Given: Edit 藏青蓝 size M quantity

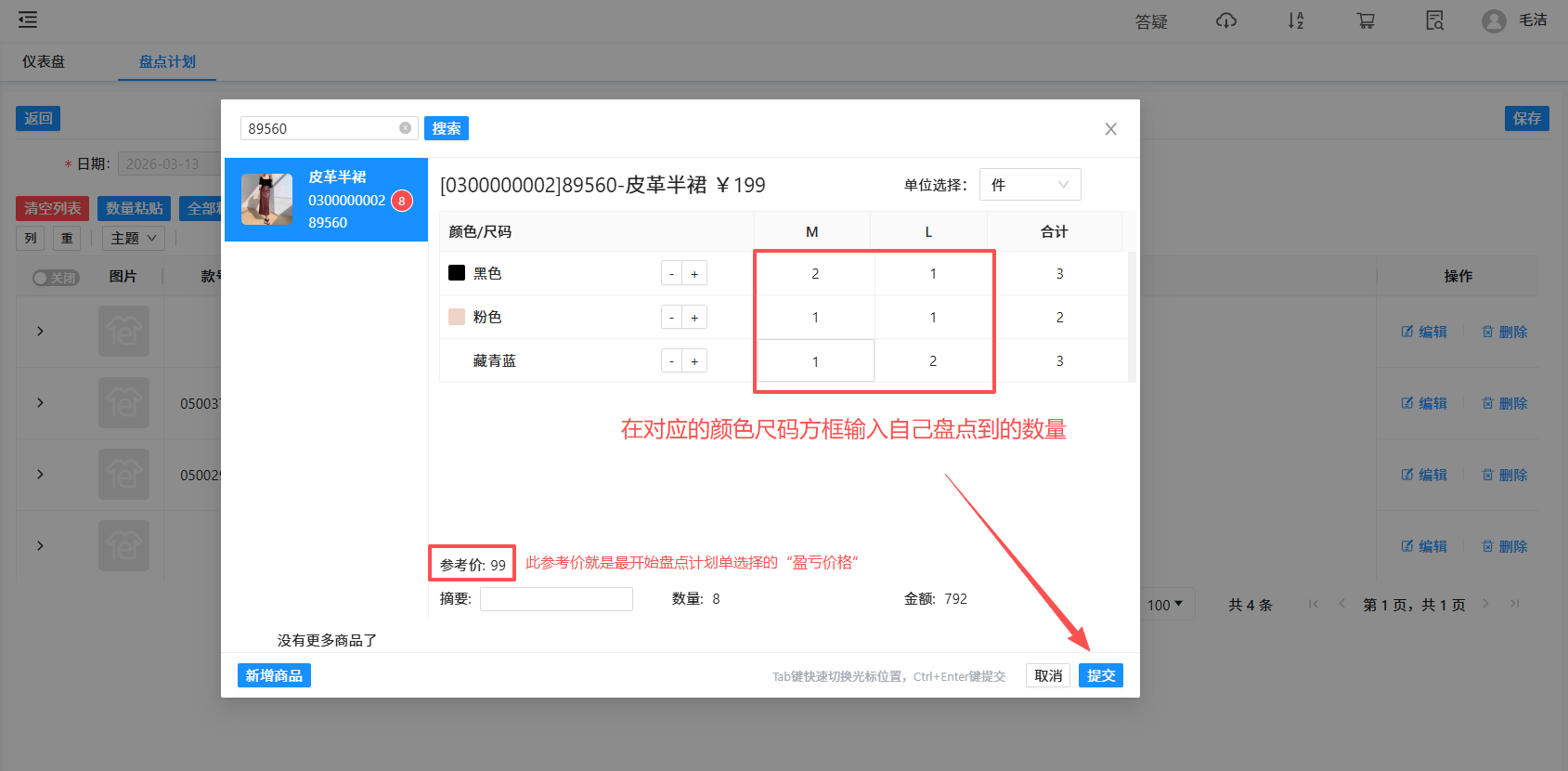Looking at the screenshot, I should [816, 360].
